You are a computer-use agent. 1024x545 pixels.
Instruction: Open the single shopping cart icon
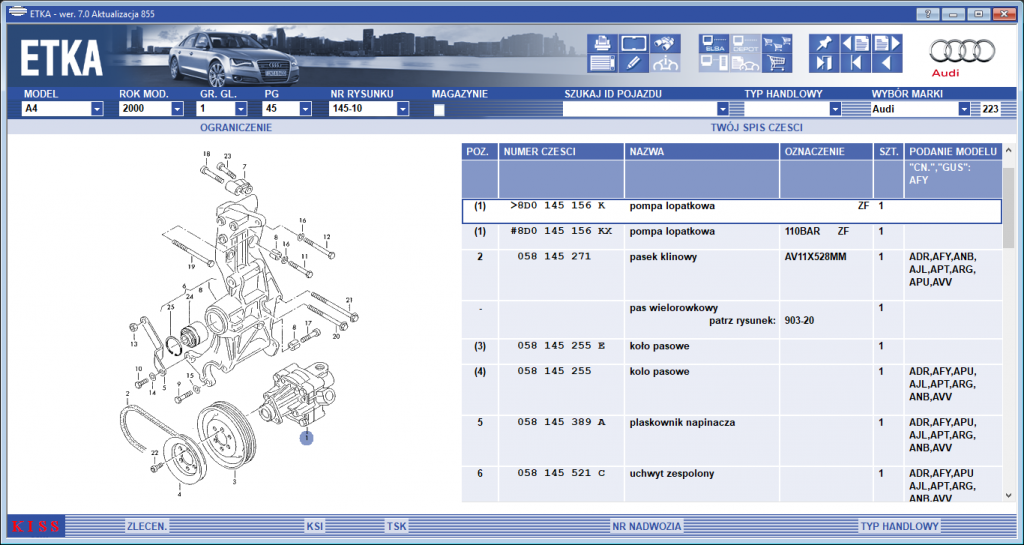click(777, 63)
